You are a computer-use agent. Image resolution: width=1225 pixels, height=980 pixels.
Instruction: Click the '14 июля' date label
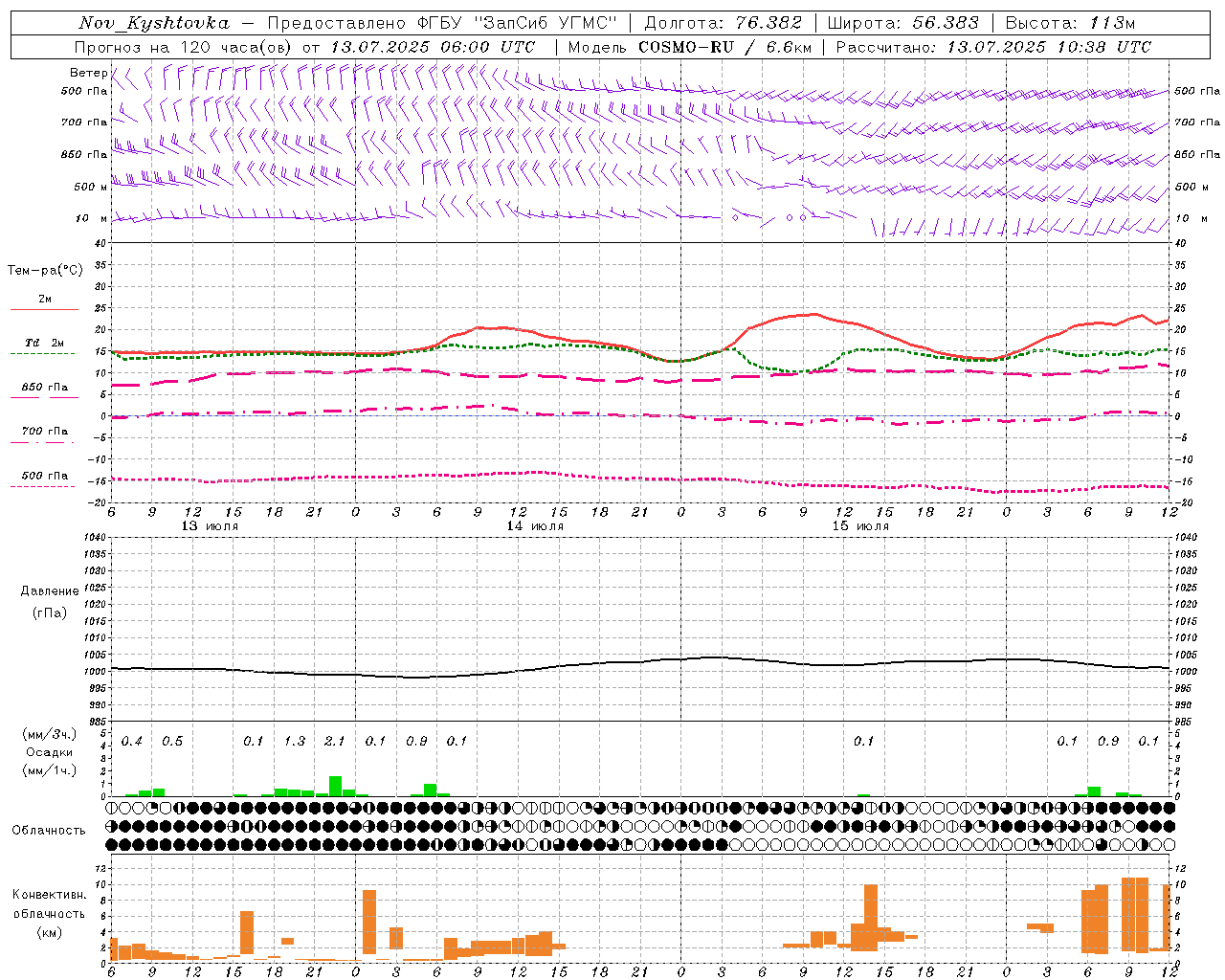point(535,526)
